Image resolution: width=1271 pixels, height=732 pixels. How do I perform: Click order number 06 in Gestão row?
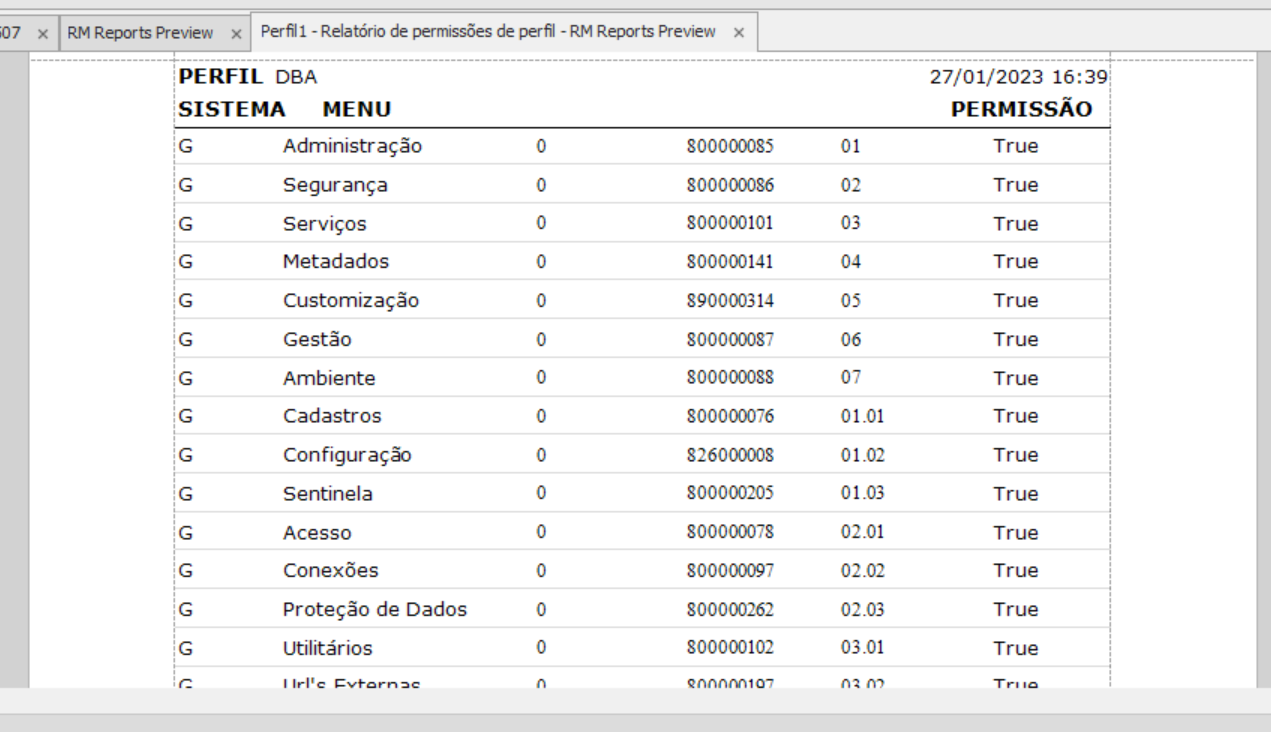pyautogui.click(x=851, y=340)
